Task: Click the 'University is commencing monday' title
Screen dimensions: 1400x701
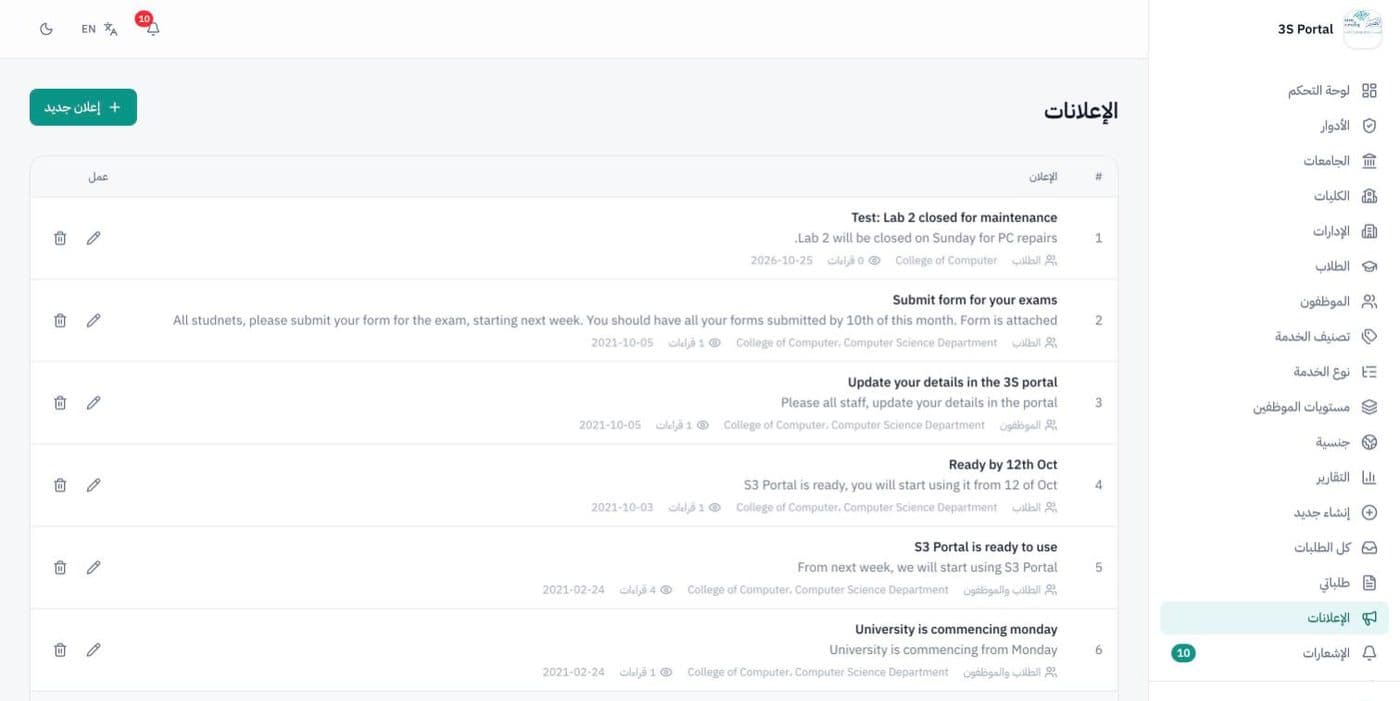Action: tap(956, 629)
